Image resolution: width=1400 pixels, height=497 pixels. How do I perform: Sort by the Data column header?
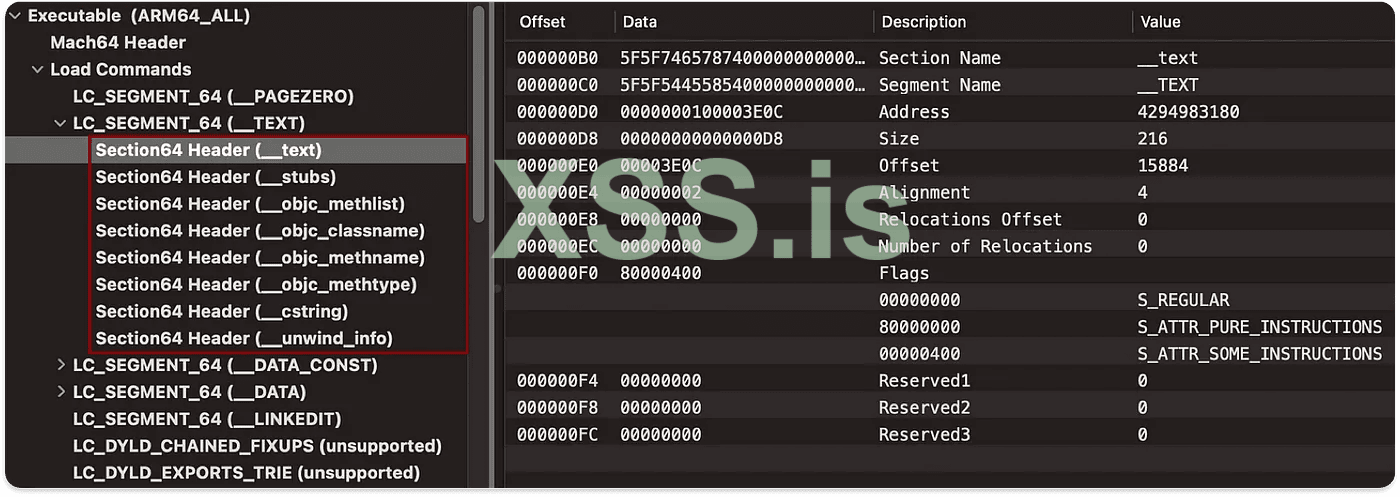(x=640, y=22)
